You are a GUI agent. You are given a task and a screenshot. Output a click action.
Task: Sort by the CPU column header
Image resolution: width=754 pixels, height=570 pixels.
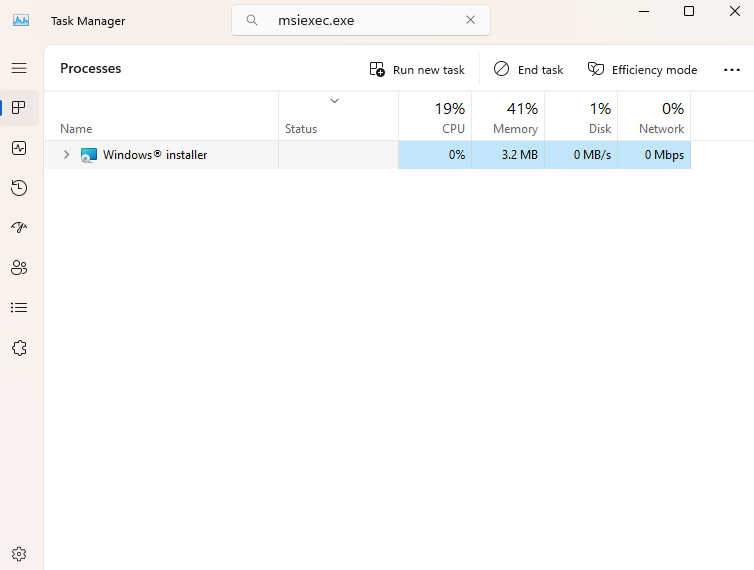pos(435,117)
